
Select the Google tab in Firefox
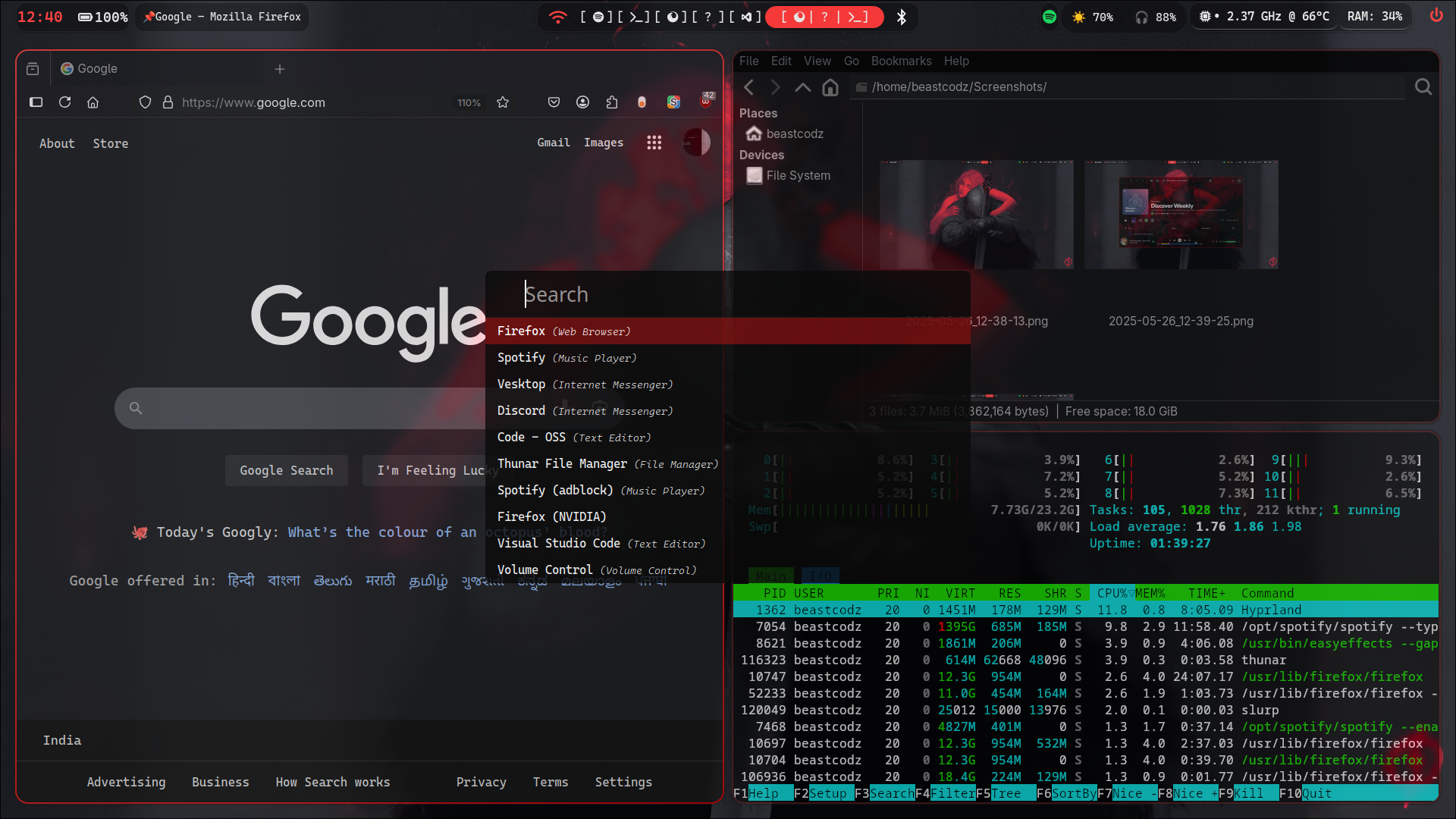click(155, 69)
